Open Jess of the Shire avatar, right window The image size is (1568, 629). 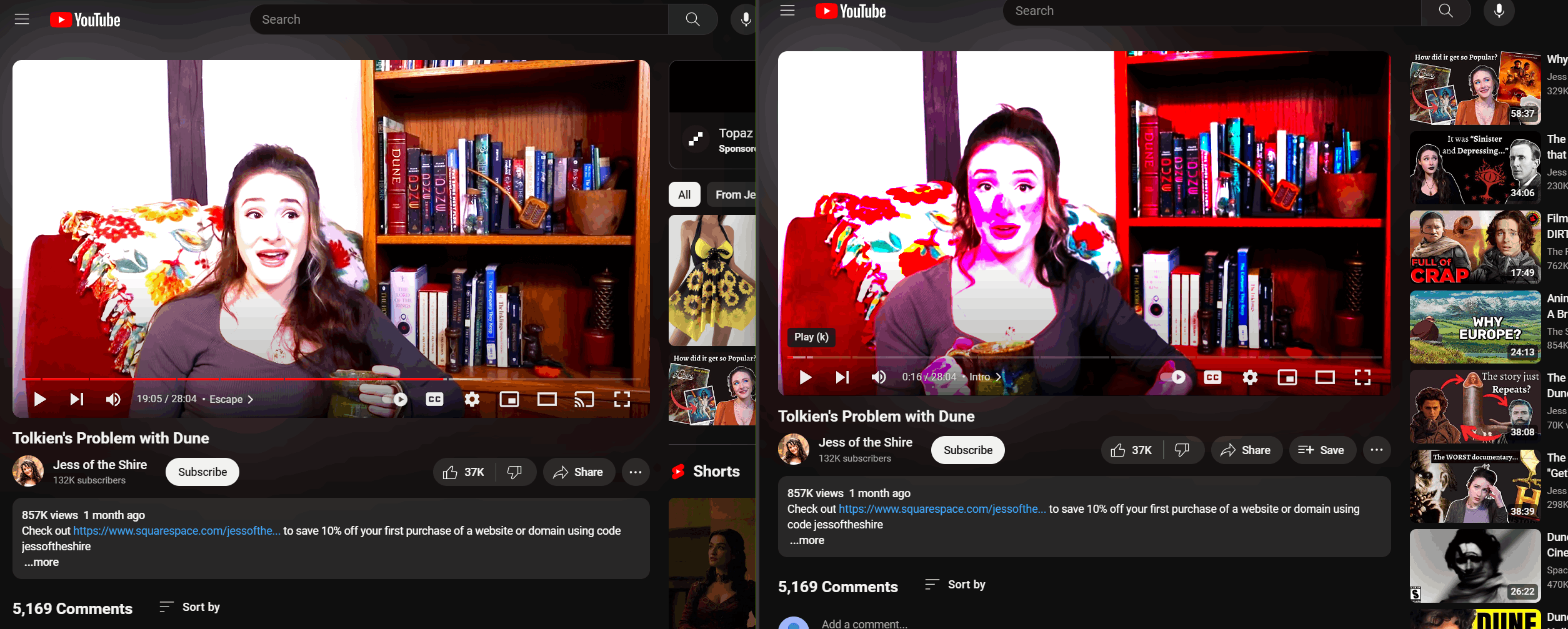(794, 450)
